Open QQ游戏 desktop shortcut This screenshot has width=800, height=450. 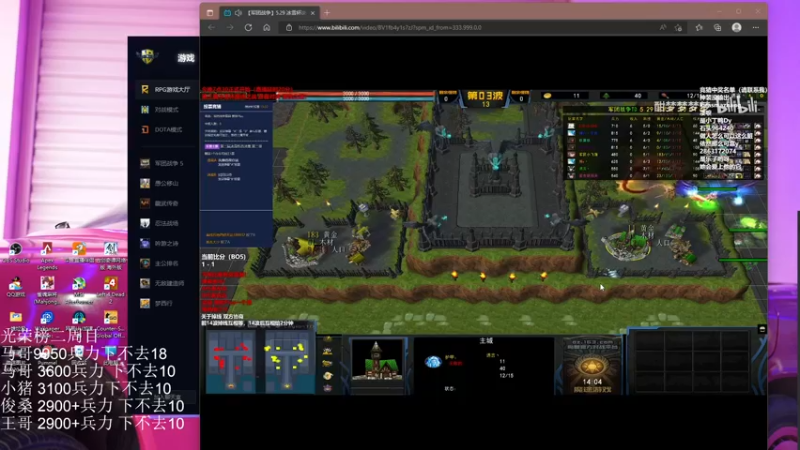coord(16,287)
